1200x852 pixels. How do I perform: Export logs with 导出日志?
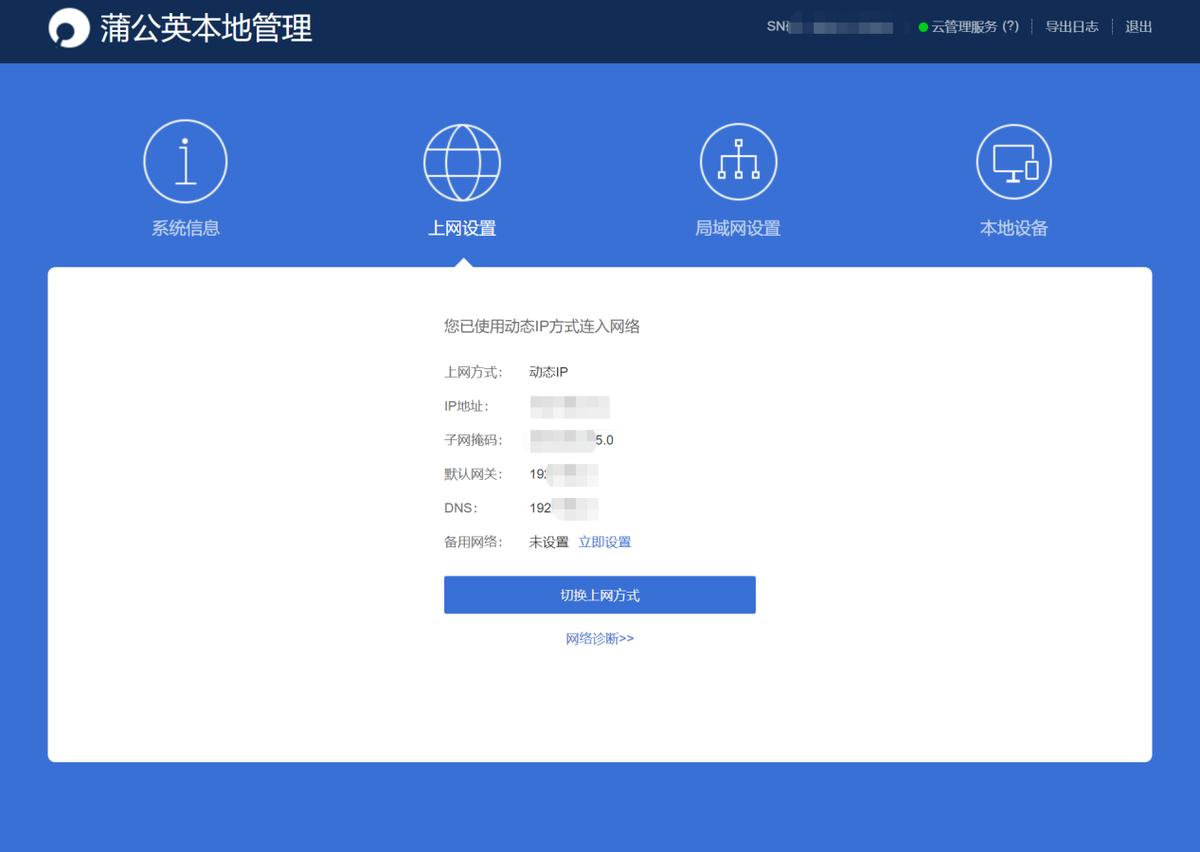point(1070,27)
